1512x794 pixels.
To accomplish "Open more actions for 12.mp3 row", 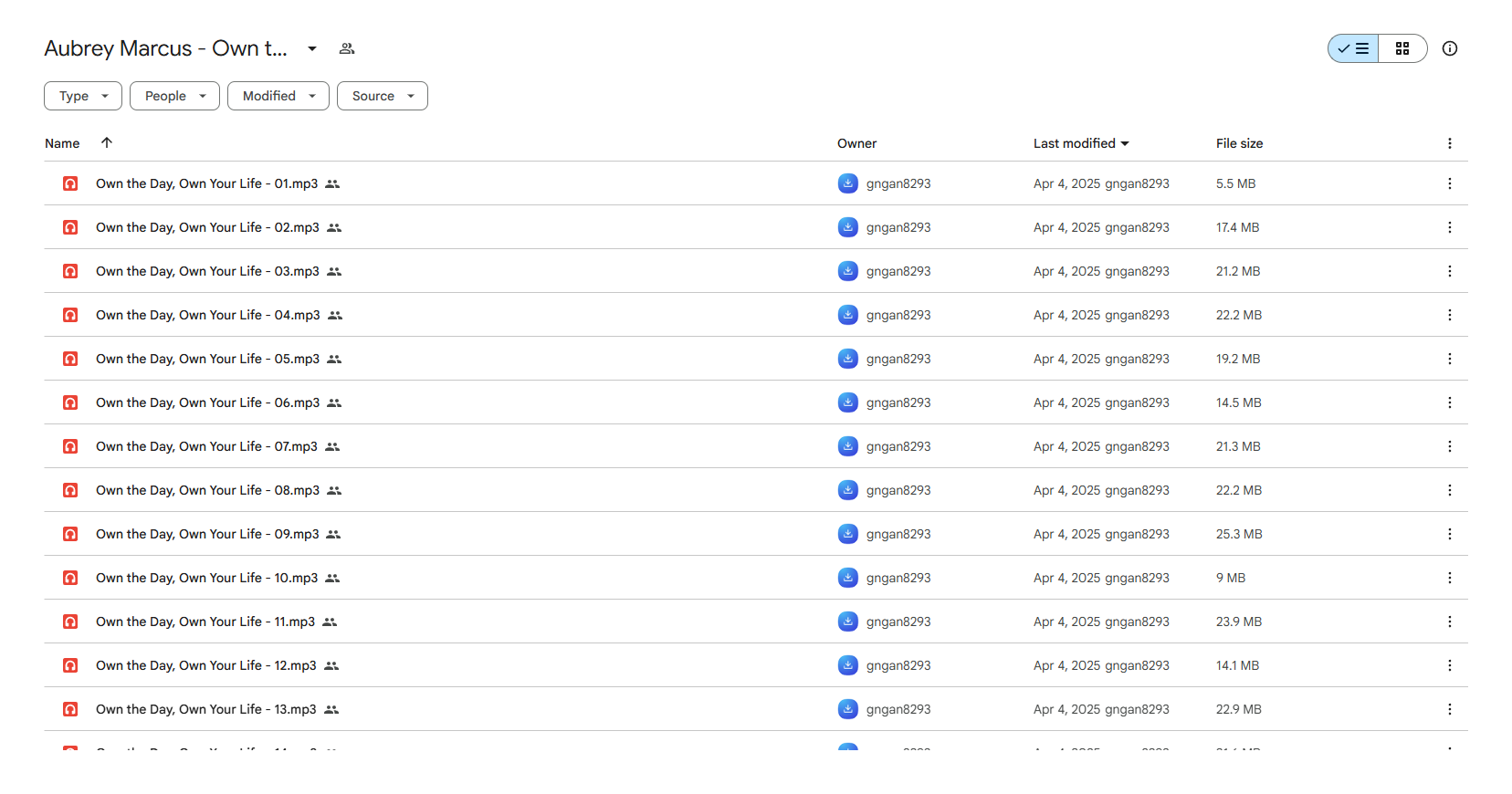I will pyautogui.click(x=1449, y=665).
